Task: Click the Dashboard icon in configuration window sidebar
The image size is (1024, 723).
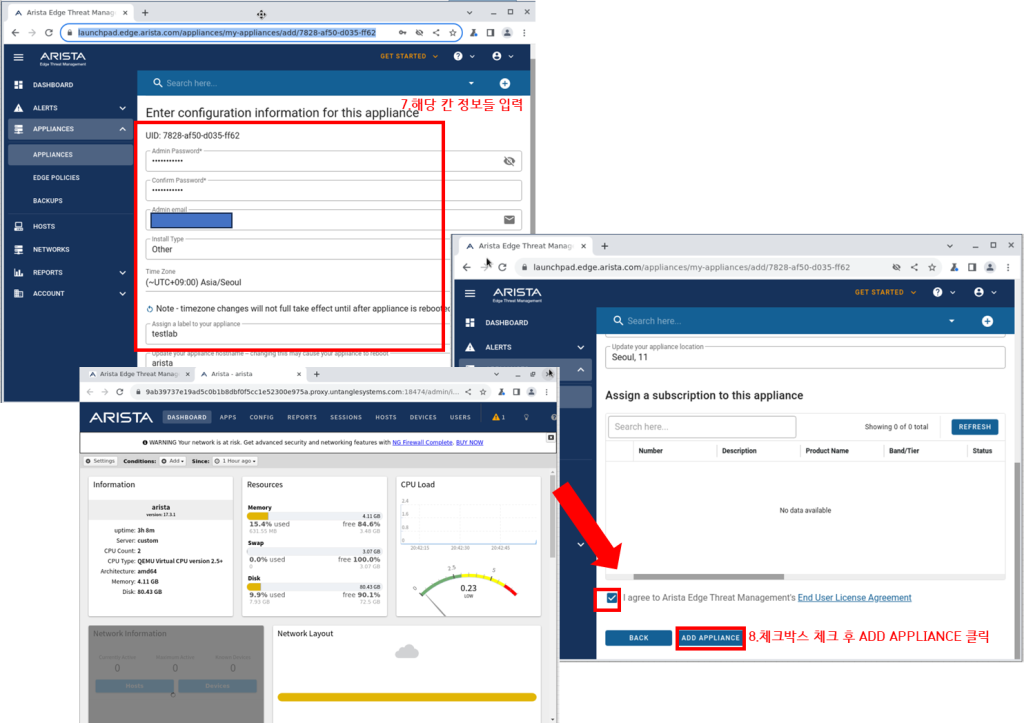Action: (18, 85)
